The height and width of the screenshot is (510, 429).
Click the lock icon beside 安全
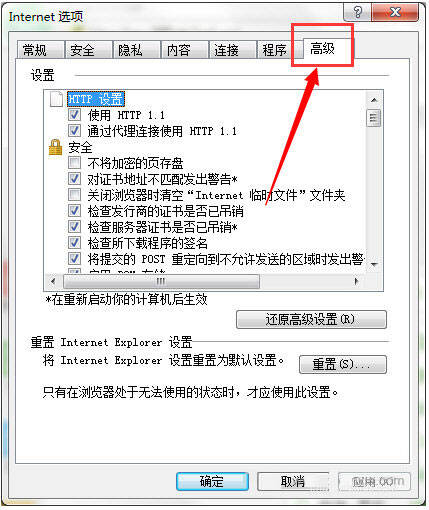coord(55,147)
